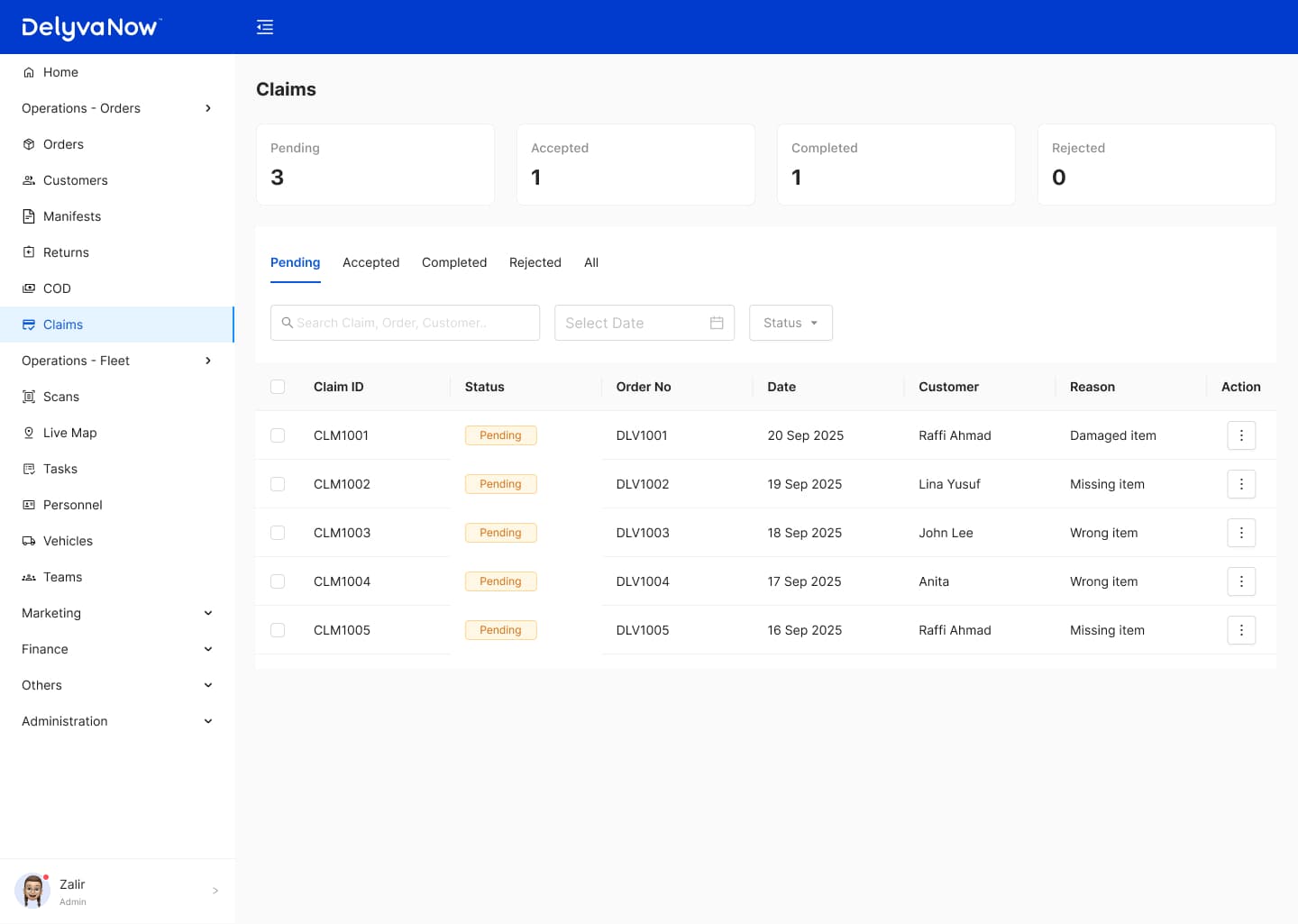Open the Zalir Admin profile menu
This screenshot has width=1298, height=924.
click(117, 891)
